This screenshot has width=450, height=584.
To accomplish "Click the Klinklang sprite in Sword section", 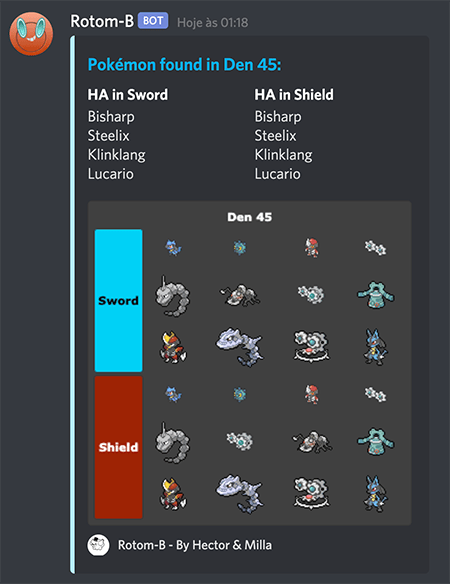I will pos(311,346).
